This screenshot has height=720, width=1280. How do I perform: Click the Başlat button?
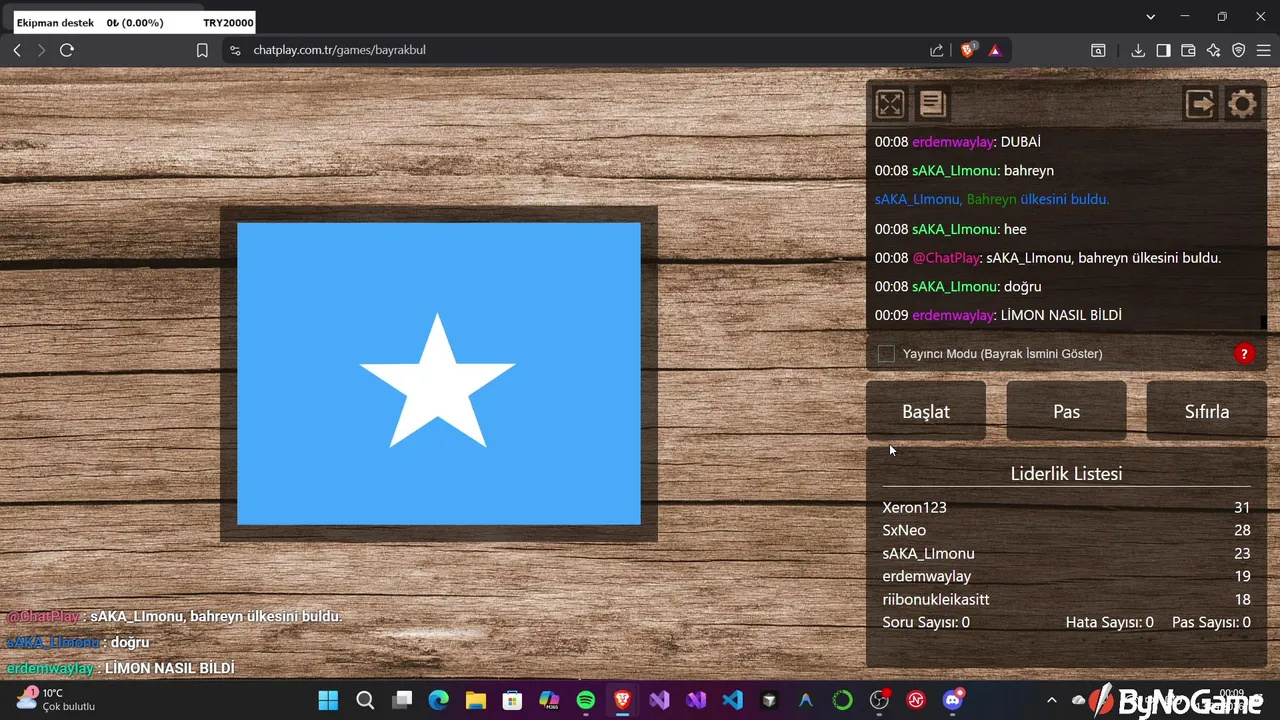click(x=926, y=411)
